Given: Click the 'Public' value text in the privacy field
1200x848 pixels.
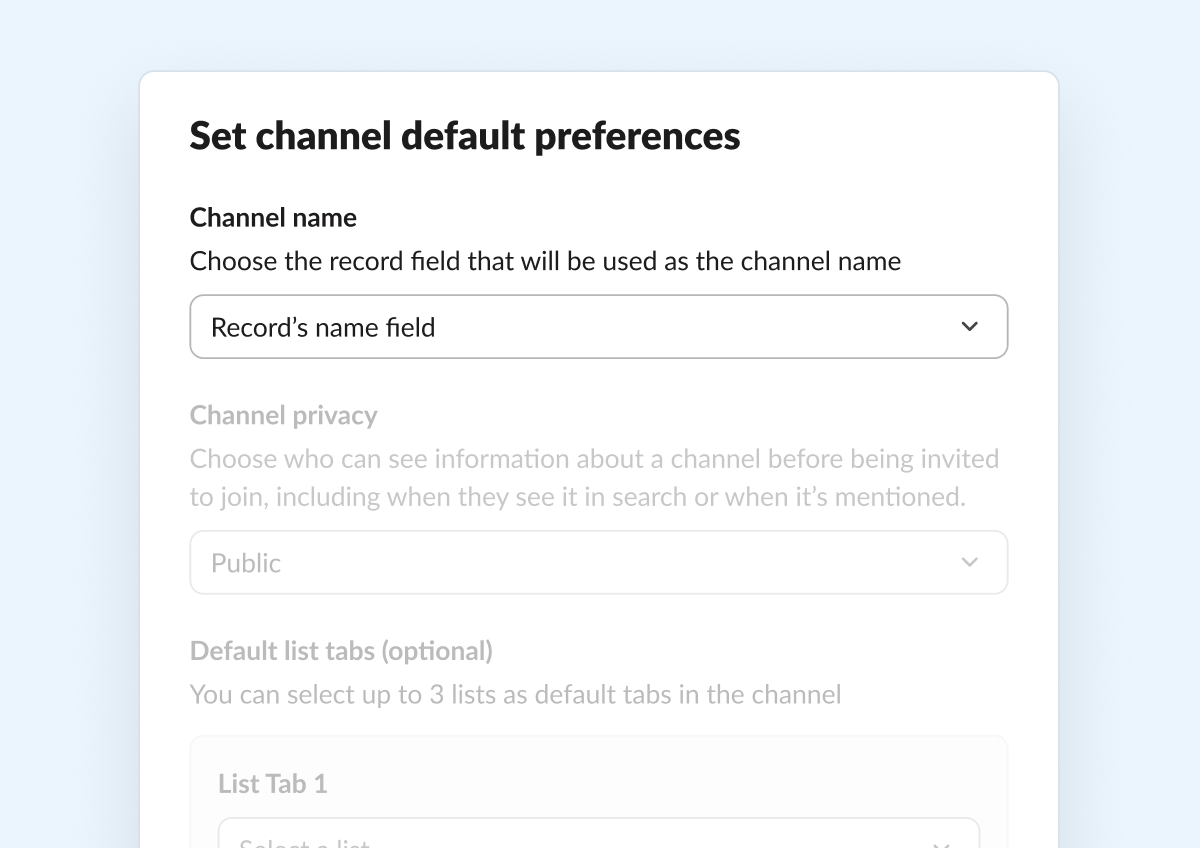Looking at the screenshot, I should pos(246,563).
